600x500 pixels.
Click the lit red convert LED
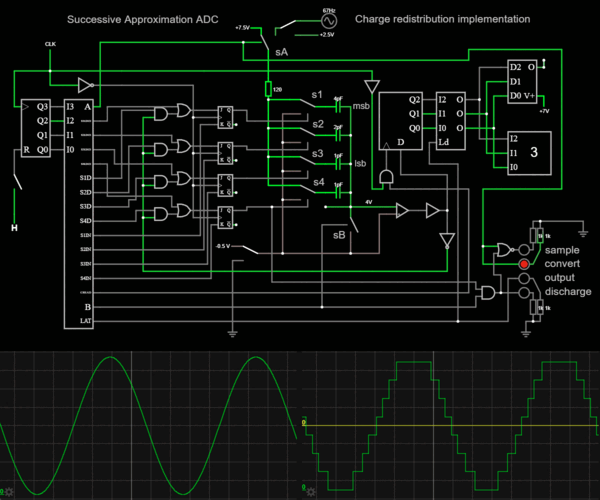pos(524,264)
